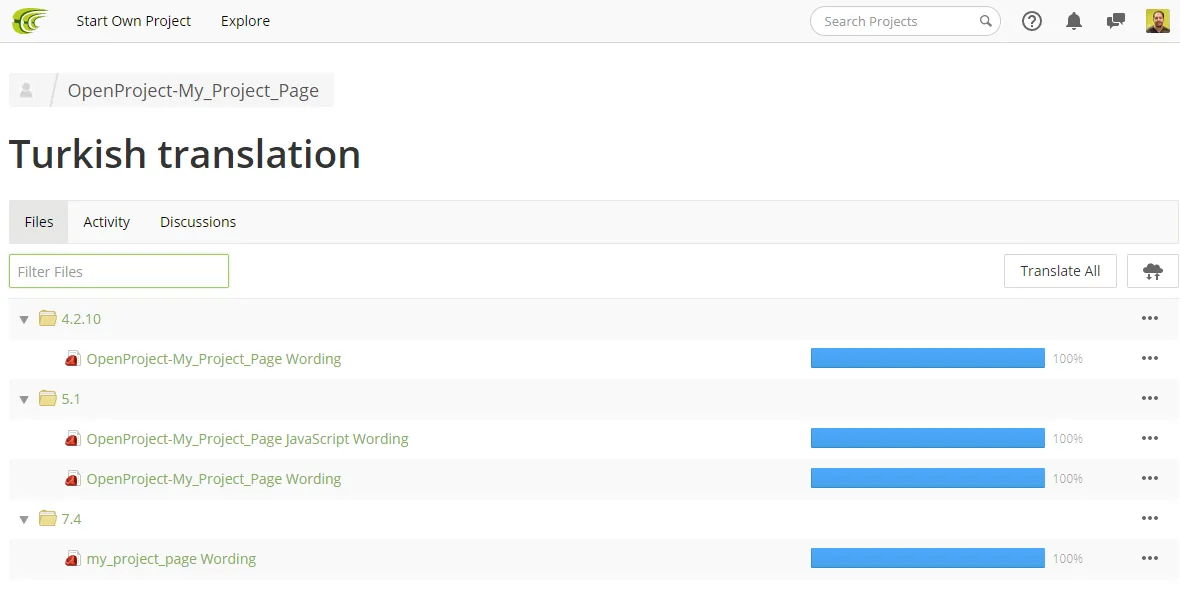Click the 4.2.10 folder icon
The height and width of the screenshot is (594, 1180).
47,318
